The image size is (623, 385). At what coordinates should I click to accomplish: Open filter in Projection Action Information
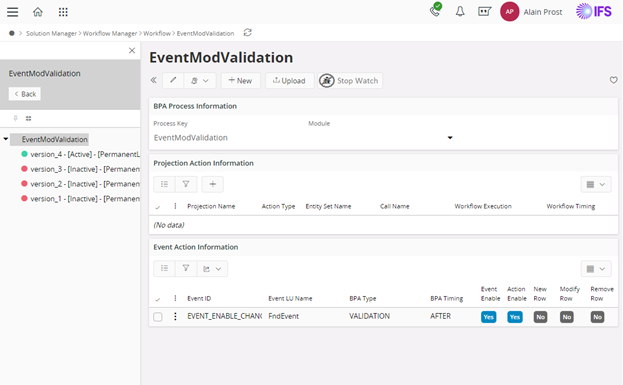click(x=186, y=184)
